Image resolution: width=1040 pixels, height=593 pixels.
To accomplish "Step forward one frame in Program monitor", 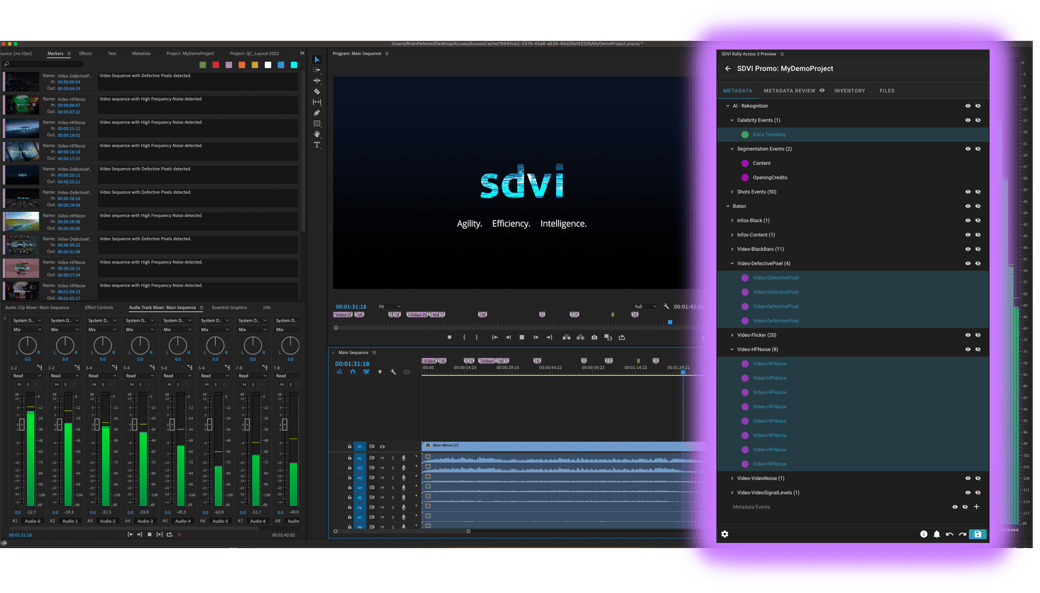I will click(536, 338).
